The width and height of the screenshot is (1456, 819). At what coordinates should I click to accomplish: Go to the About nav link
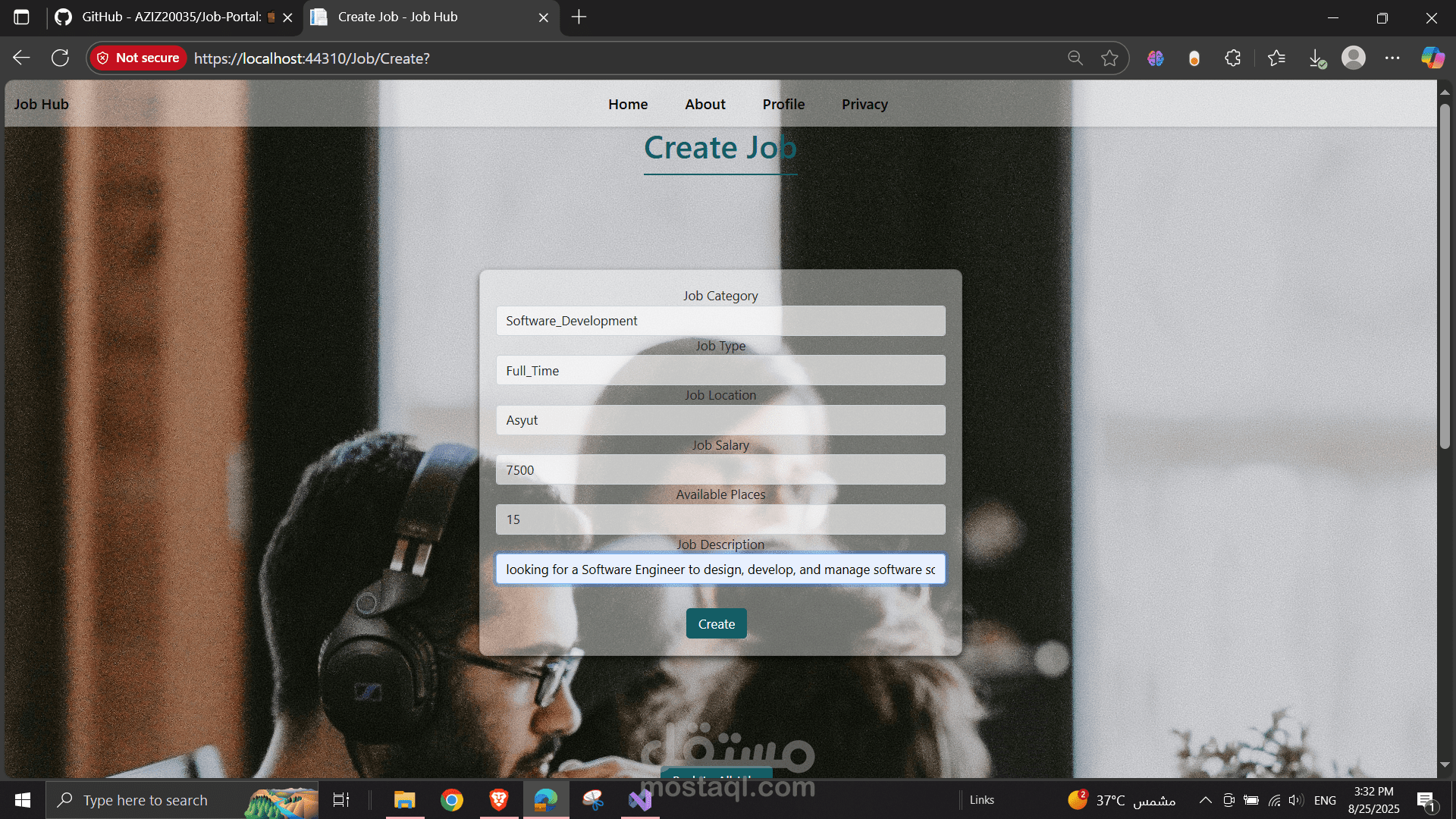coord(704,104)
